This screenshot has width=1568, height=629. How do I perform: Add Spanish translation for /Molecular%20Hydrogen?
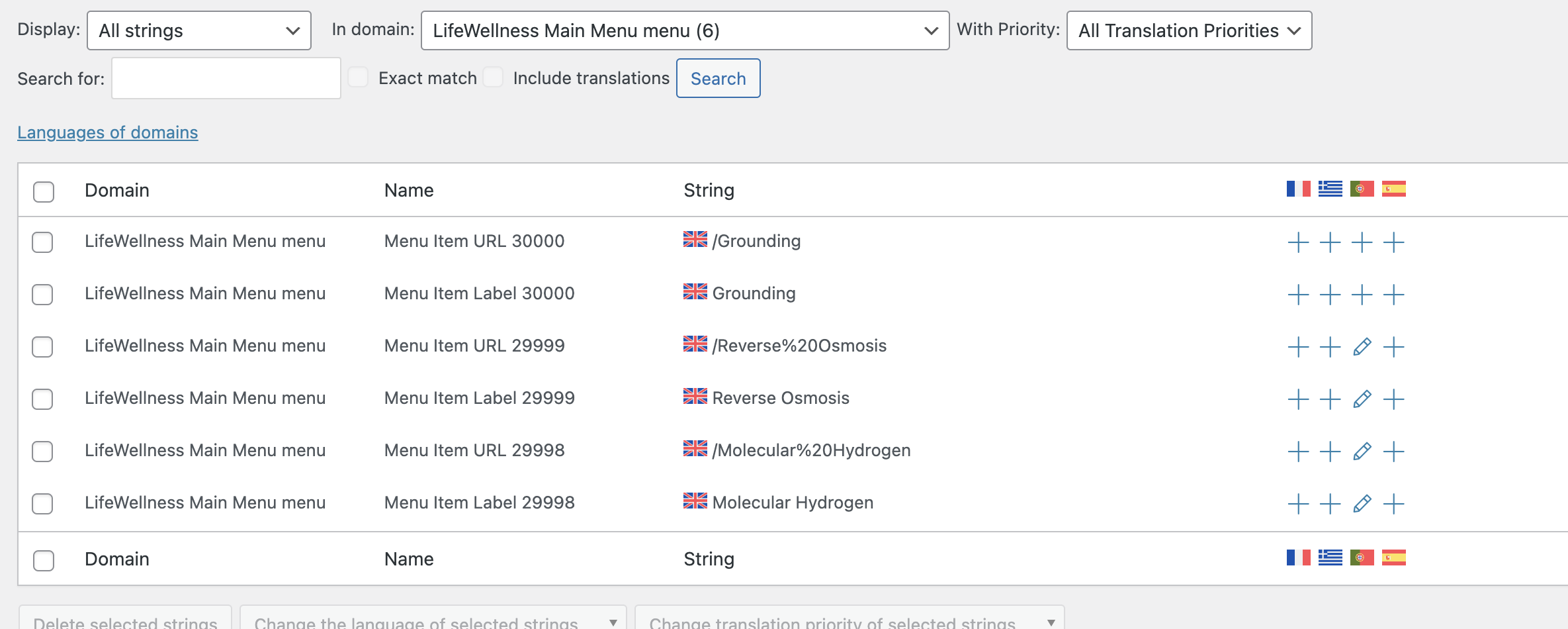pos(1393,452)
